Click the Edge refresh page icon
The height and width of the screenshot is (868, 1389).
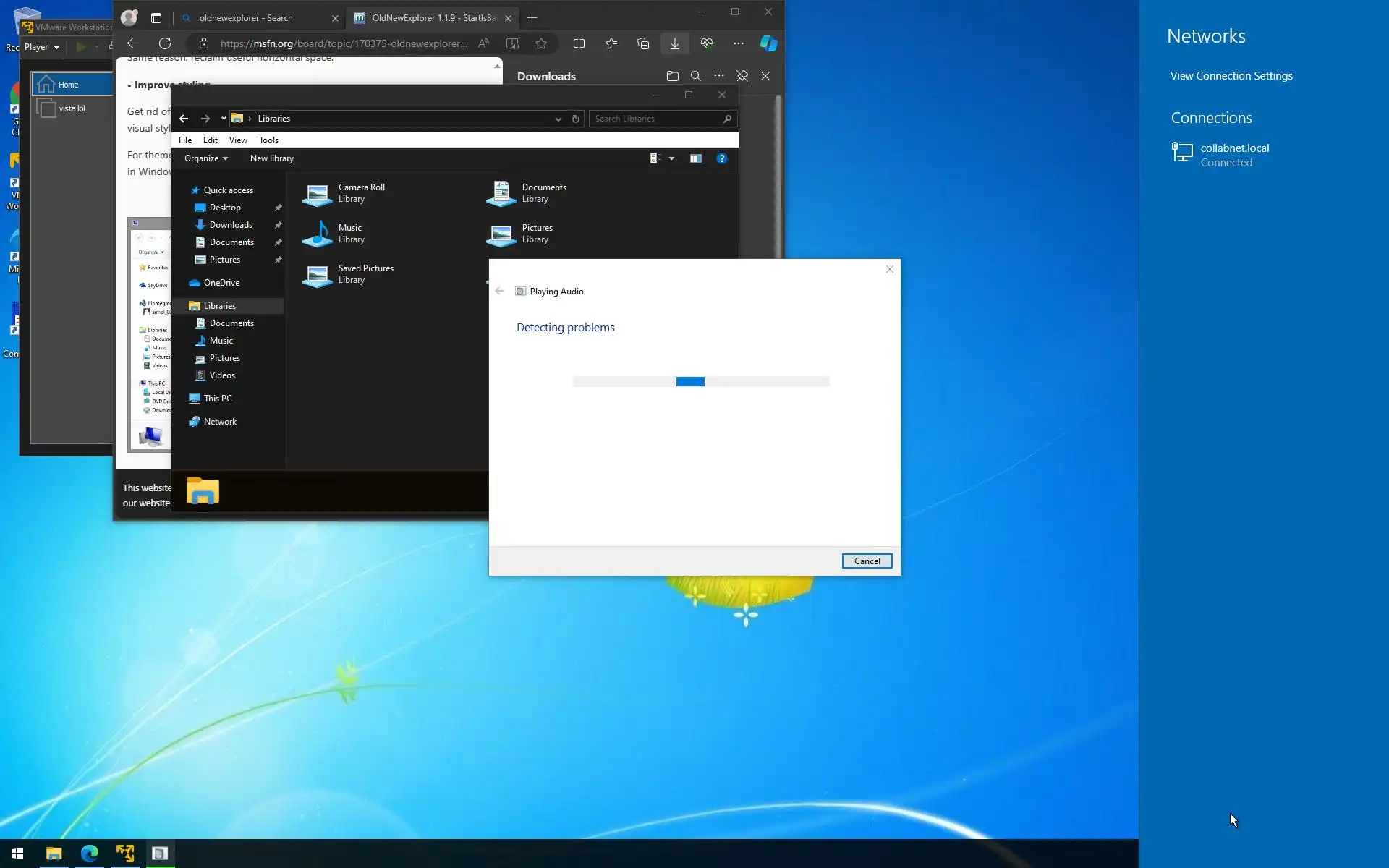coord(165,43)
